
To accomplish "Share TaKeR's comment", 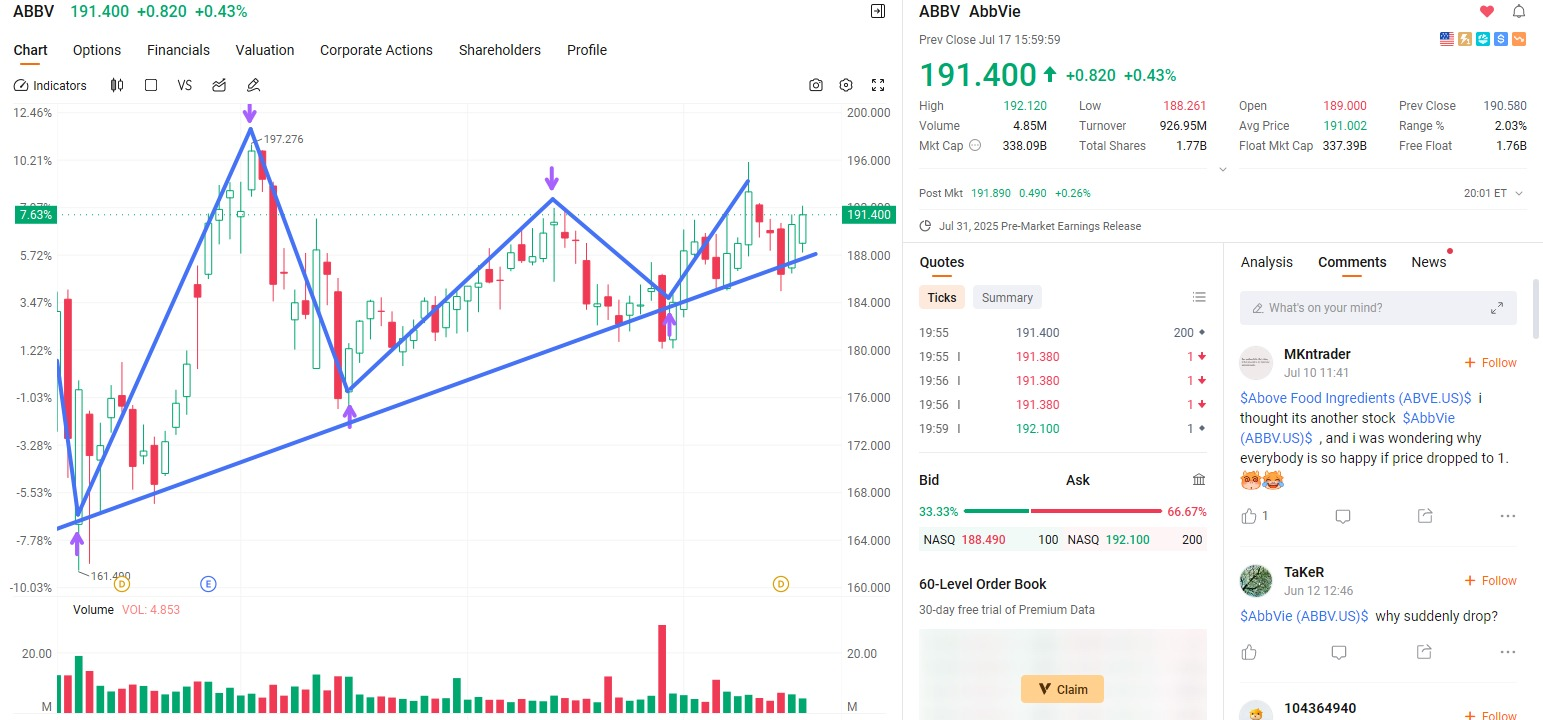I will pyautogui.click(x=1423, y=652).
